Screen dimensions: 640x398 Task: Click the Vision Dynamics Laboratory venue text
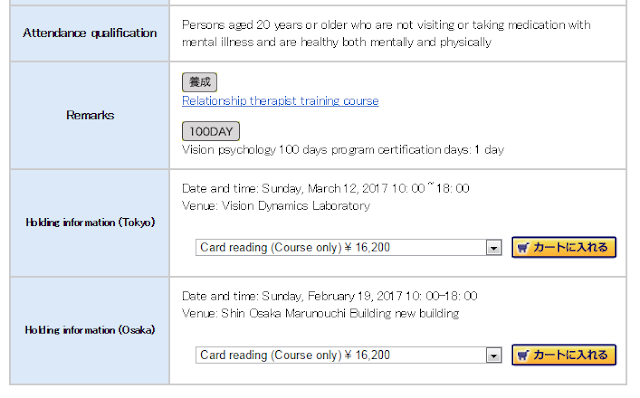(x=296, y=206)
